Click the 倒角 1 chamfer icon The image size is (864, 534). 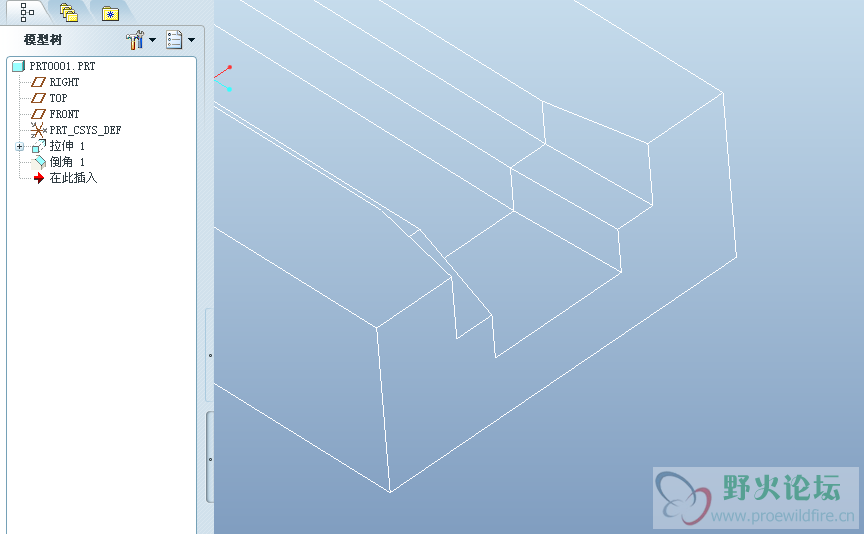coord(39,162)
